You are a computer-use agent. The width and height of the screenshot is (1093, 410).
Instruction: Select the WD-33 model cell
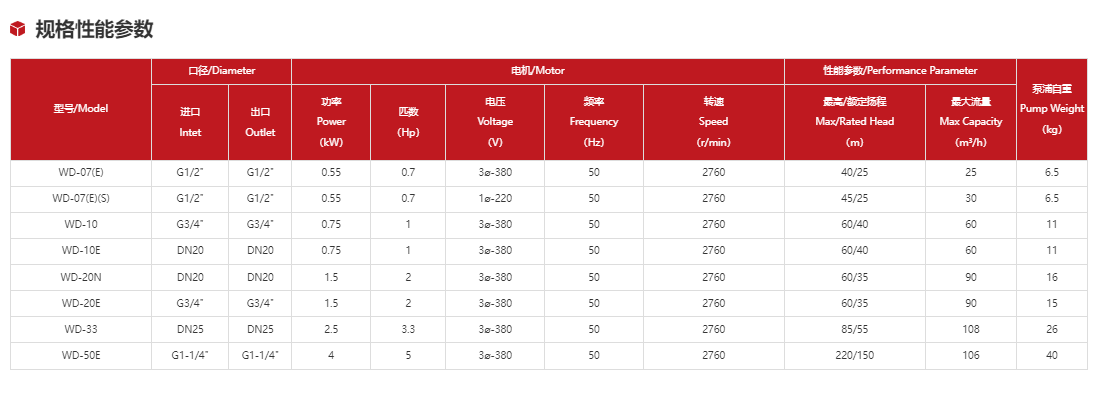click(x=81, y=328)
